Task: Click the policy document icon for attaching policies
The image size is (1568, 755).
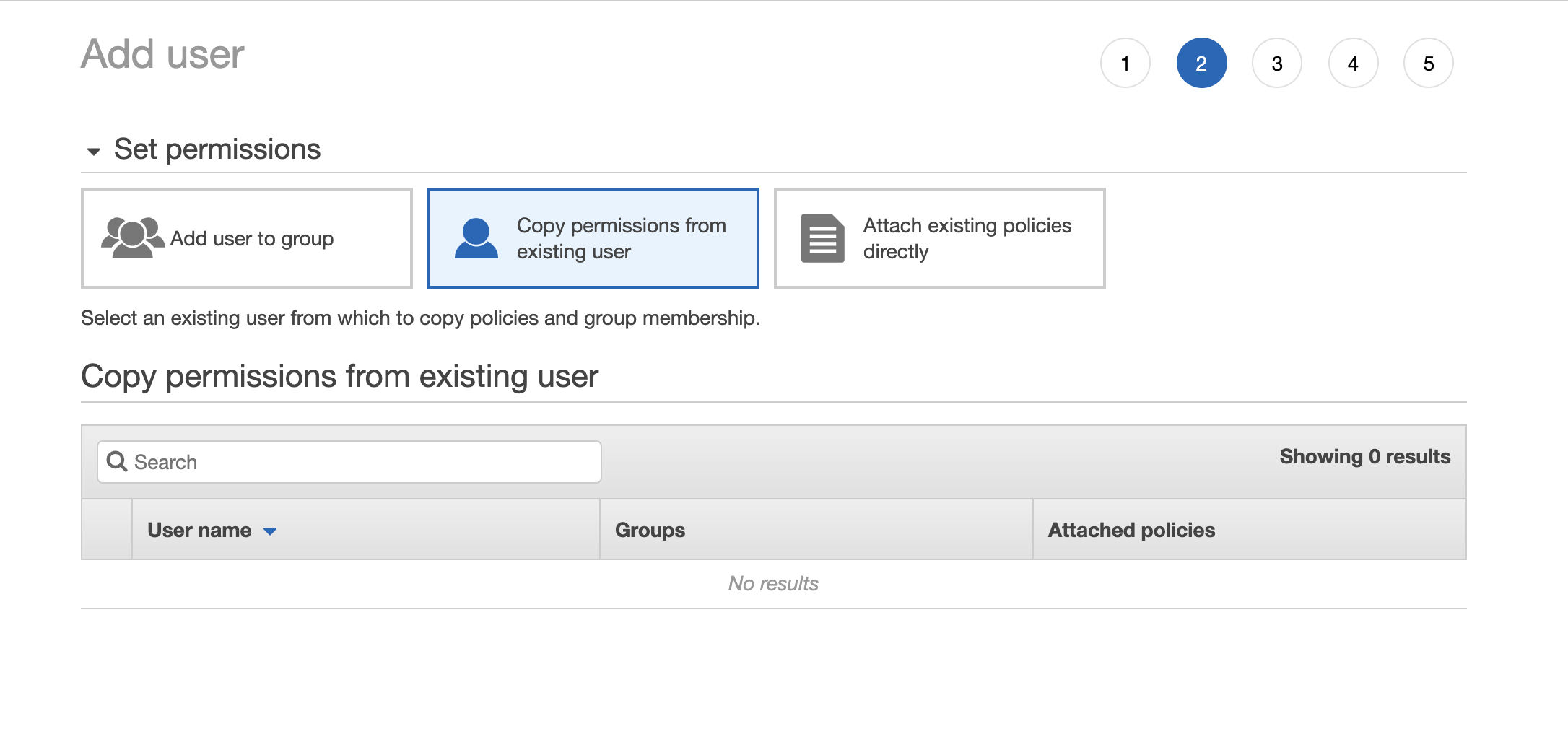Action: tap(822, 238)
